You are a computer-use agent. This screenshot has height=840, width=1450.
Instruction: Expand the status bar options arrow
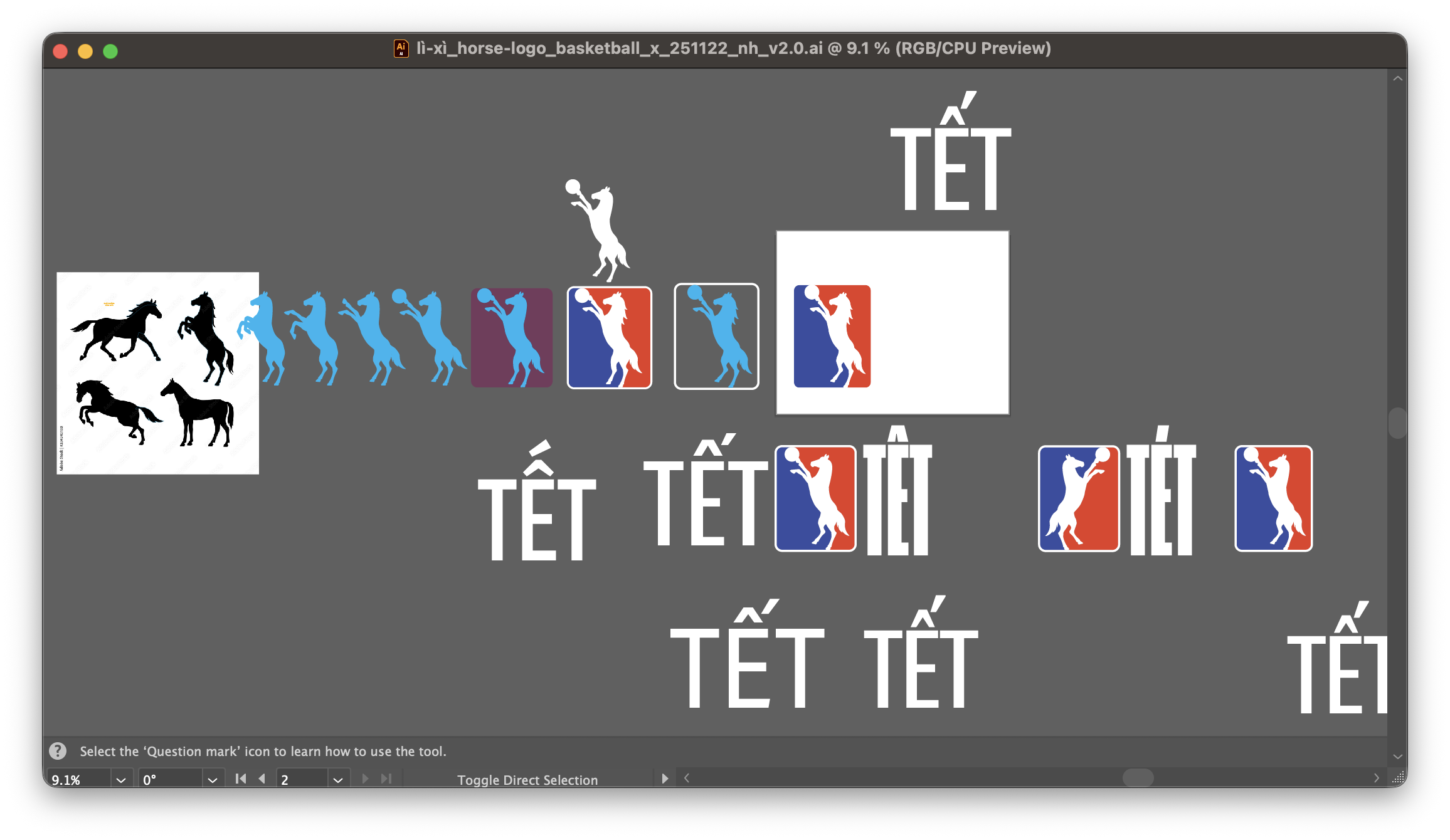point(665,779)
